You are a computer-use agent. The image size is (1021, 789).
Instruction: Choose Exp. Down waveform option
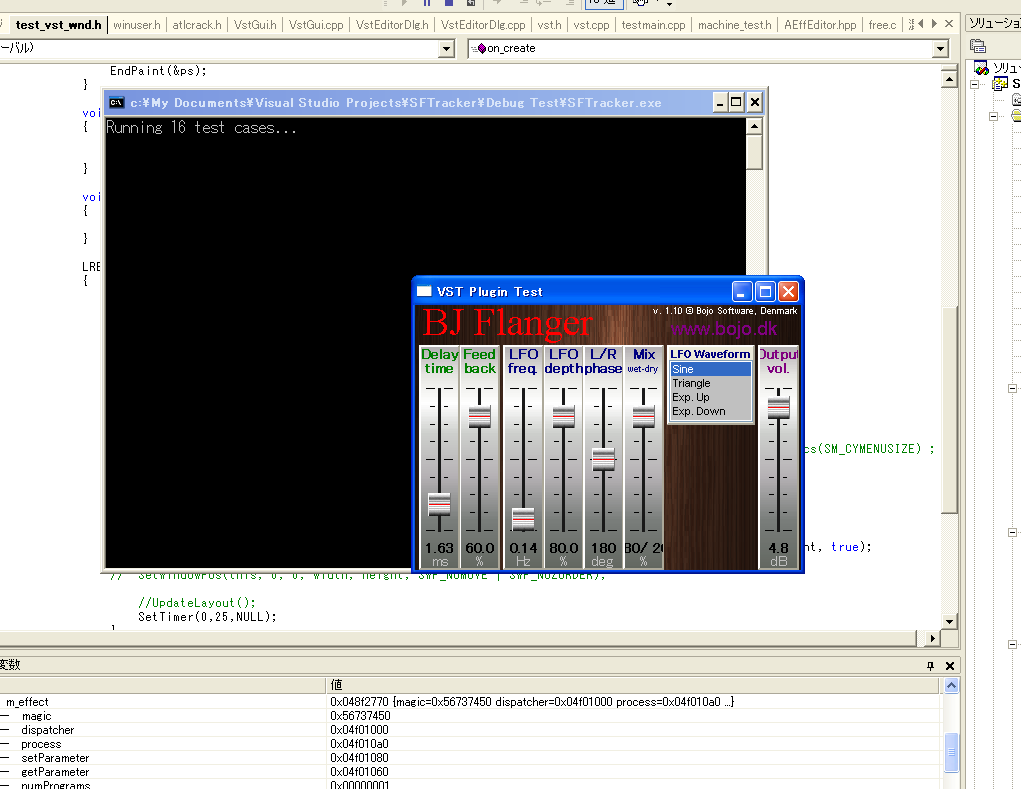pyautogui.click(x=698, y=411)
